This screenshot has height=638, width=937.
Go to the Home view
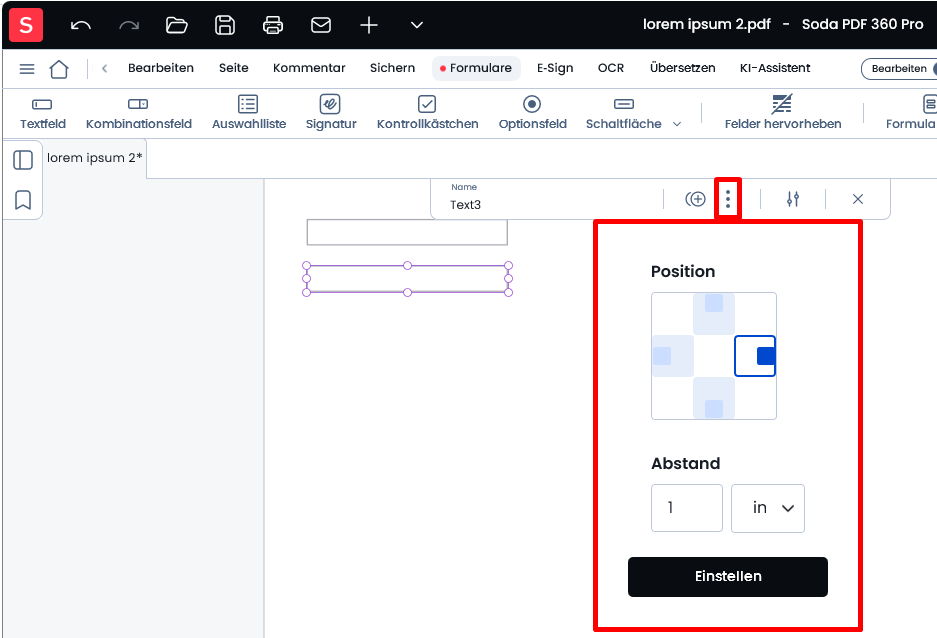59,69
